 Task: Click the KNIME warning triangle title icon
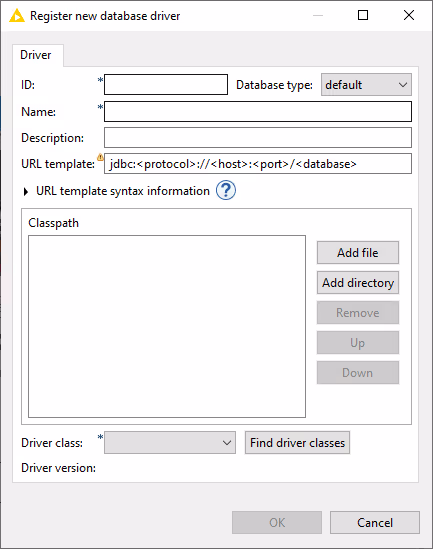[x=17, y=16]
